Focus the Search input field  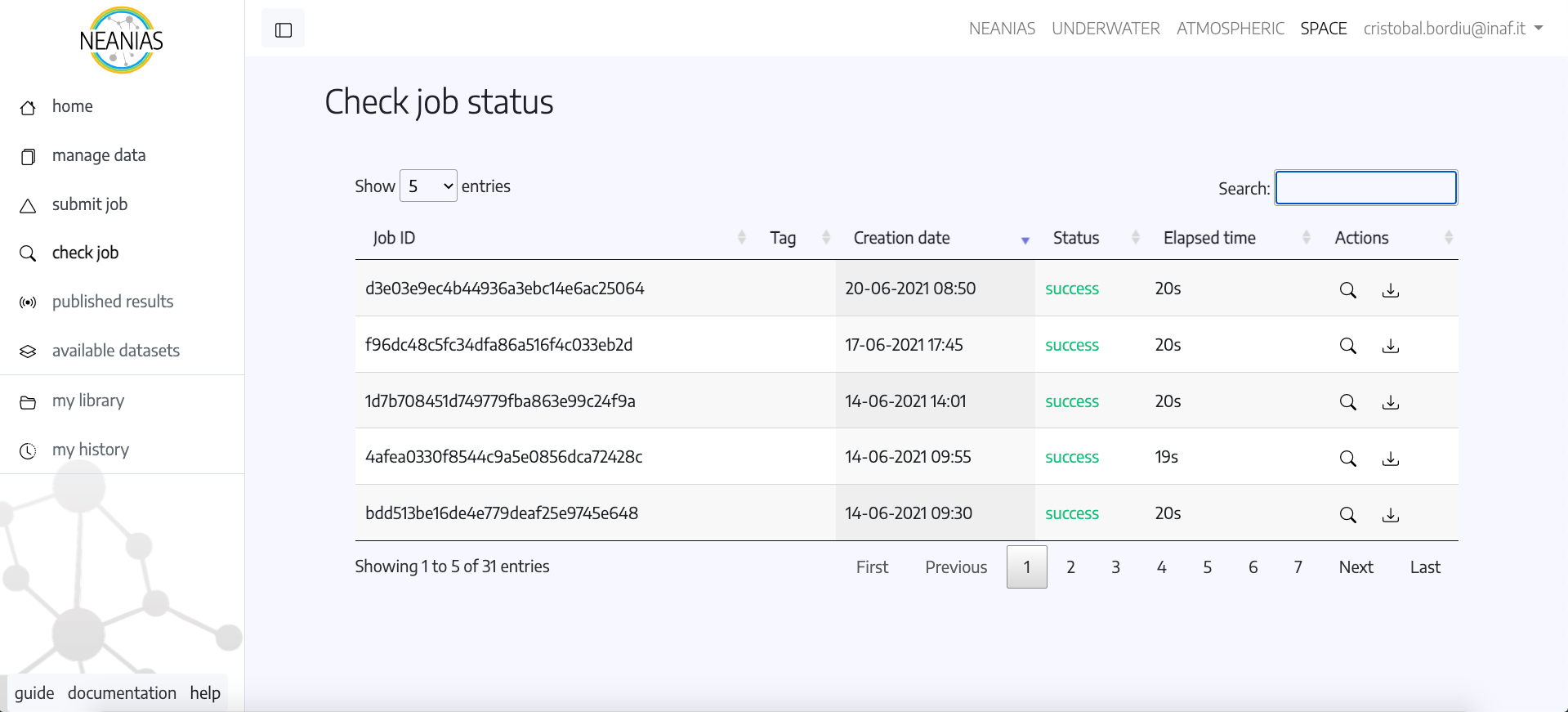(1365, 188)
